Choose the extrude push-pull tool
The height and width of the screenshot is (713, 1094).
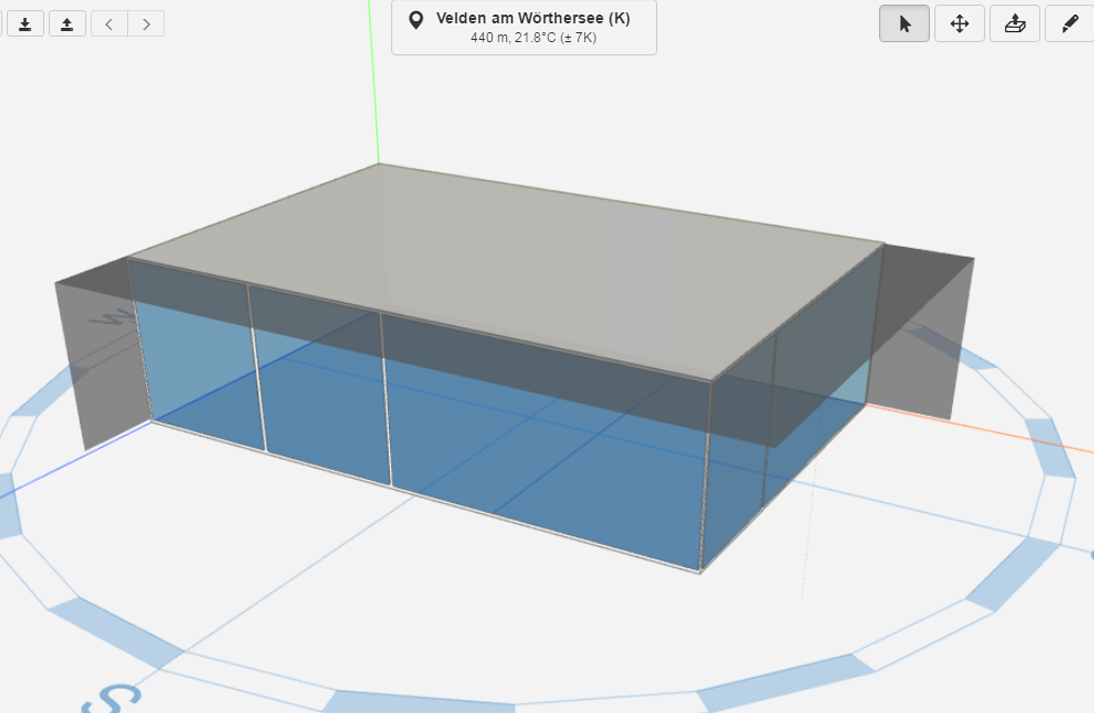pyautogui.click(x=1014, y=24)
